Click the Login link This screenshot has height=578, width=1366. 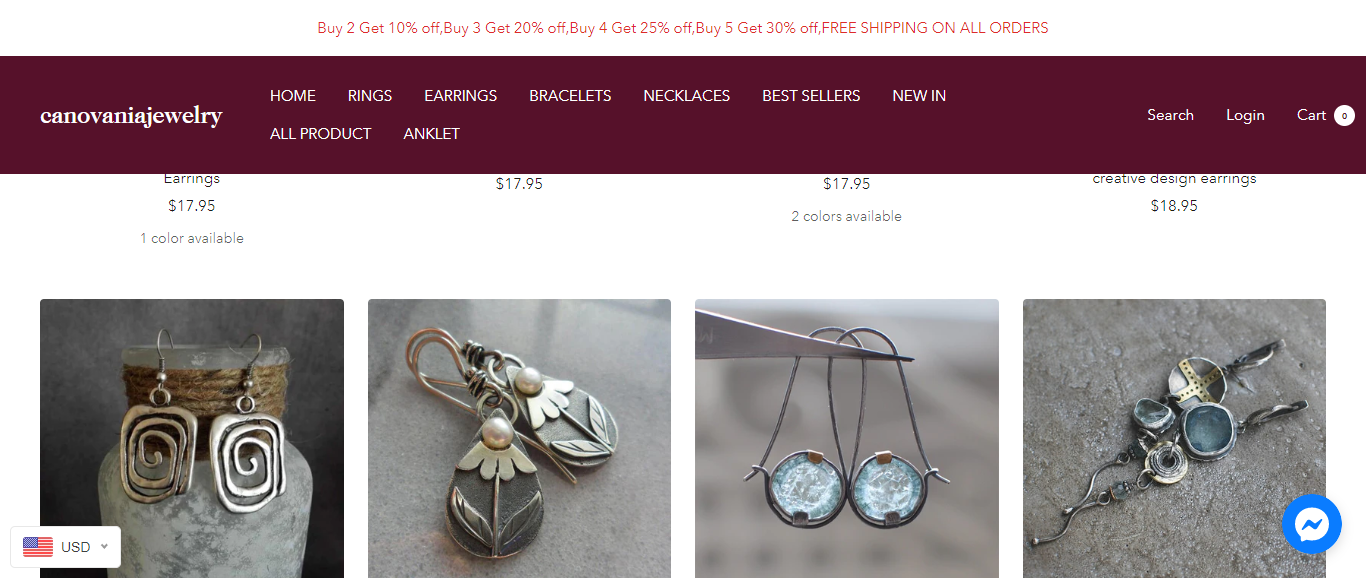click(1245, 115)
